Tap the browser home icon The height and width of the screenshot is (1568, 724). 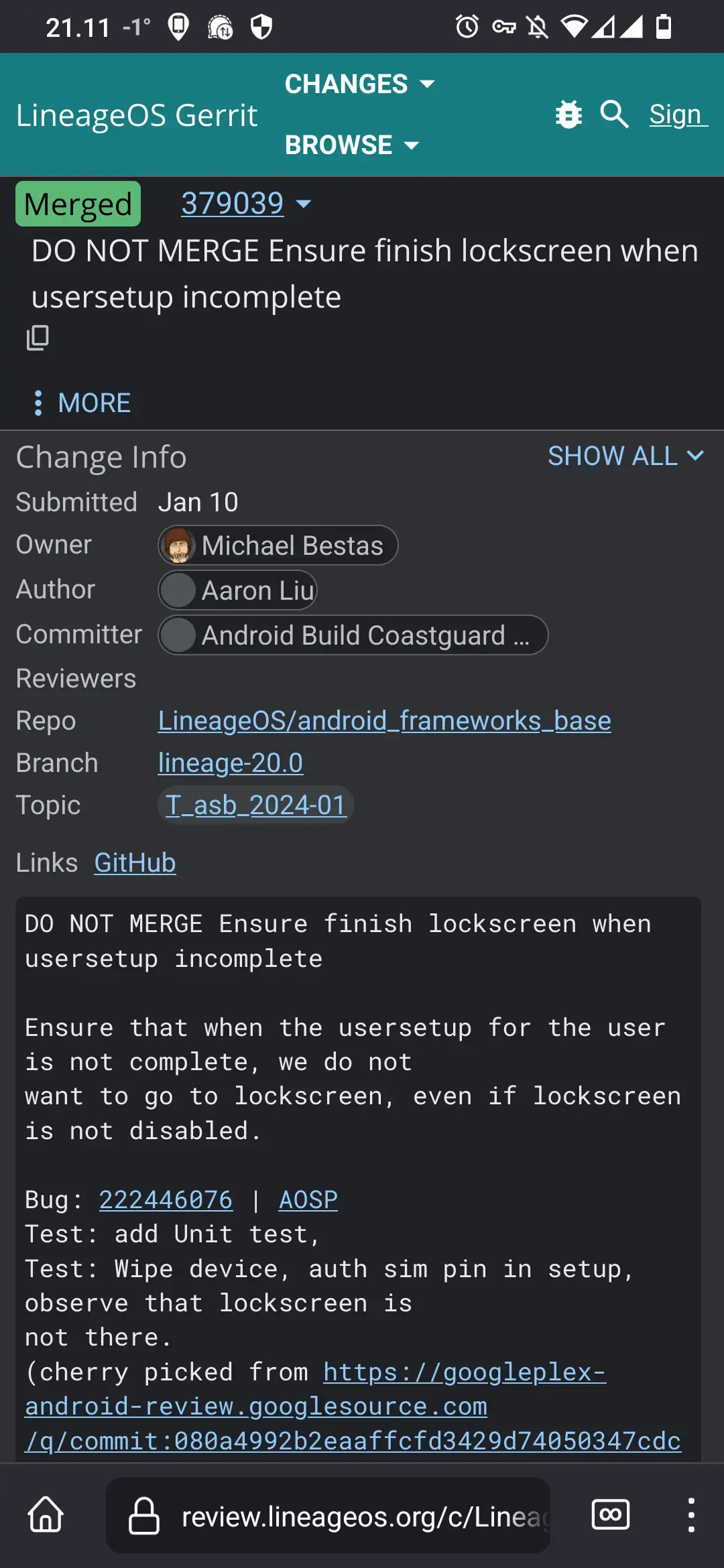(x=46, y=1515)
